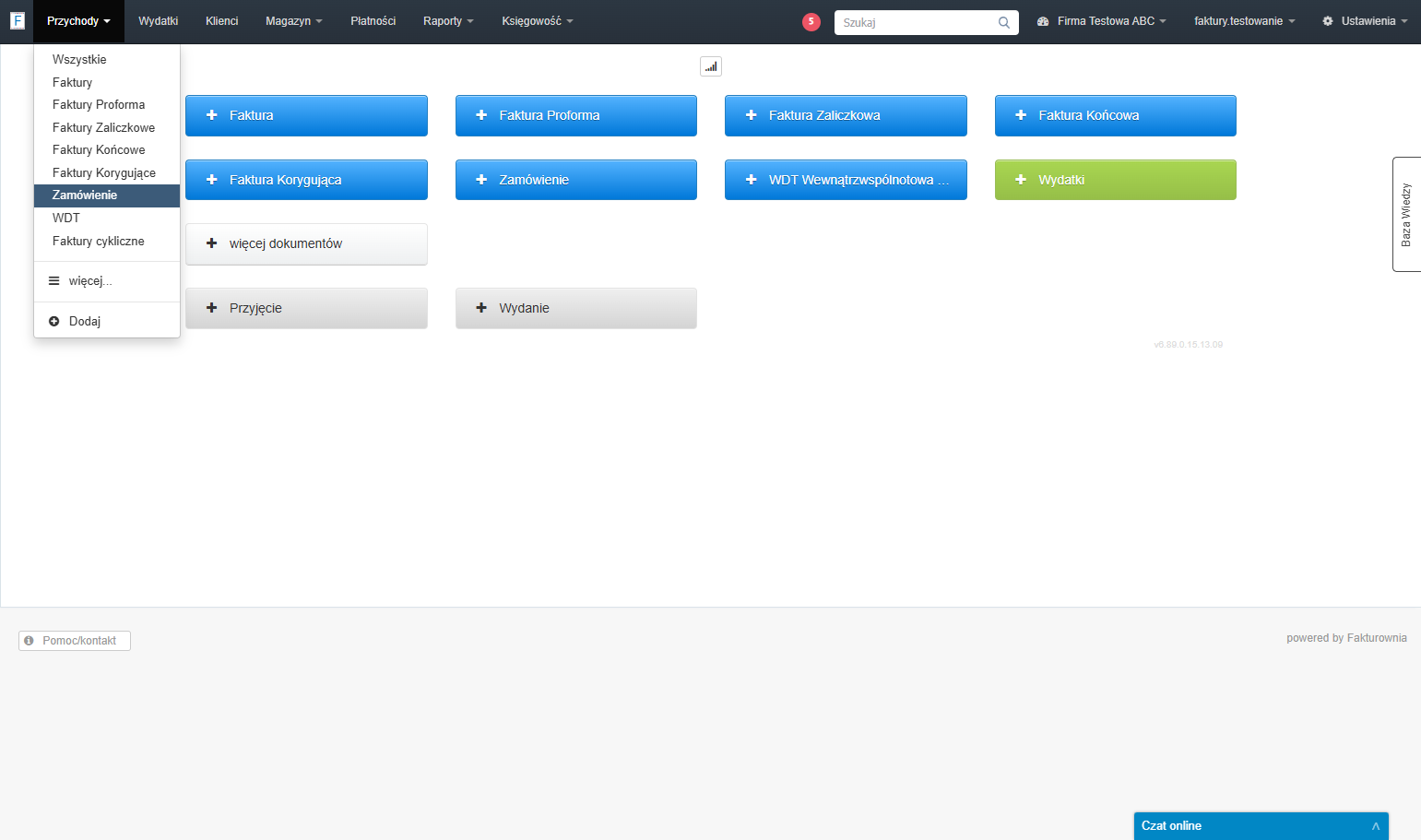Create a new Faktura with the blue button
This screenshot has height=840, width=1421.
tap(306, 115)
